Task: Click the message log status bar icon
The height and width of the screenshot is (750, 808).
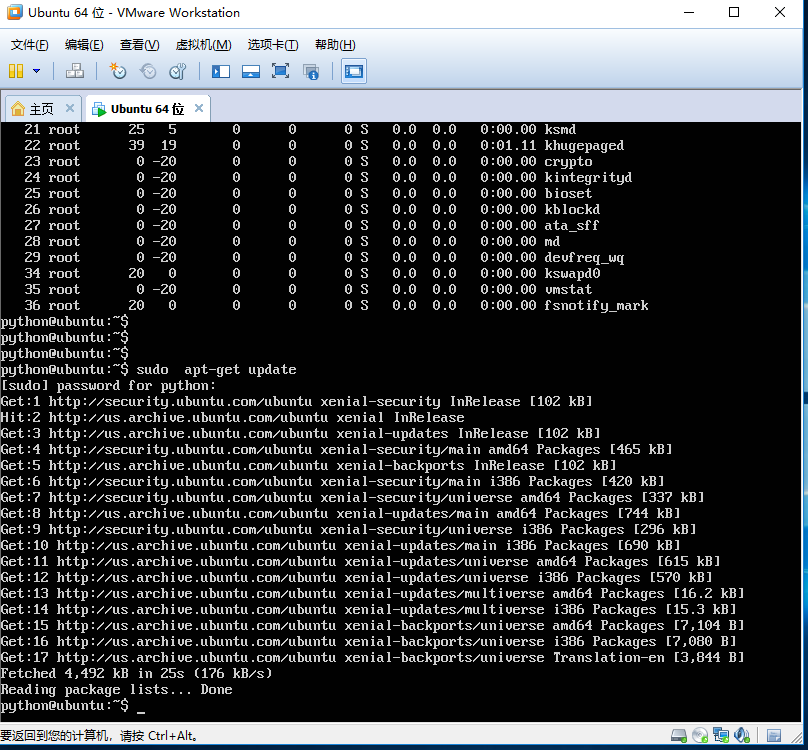Action: [x=774, y=736]
